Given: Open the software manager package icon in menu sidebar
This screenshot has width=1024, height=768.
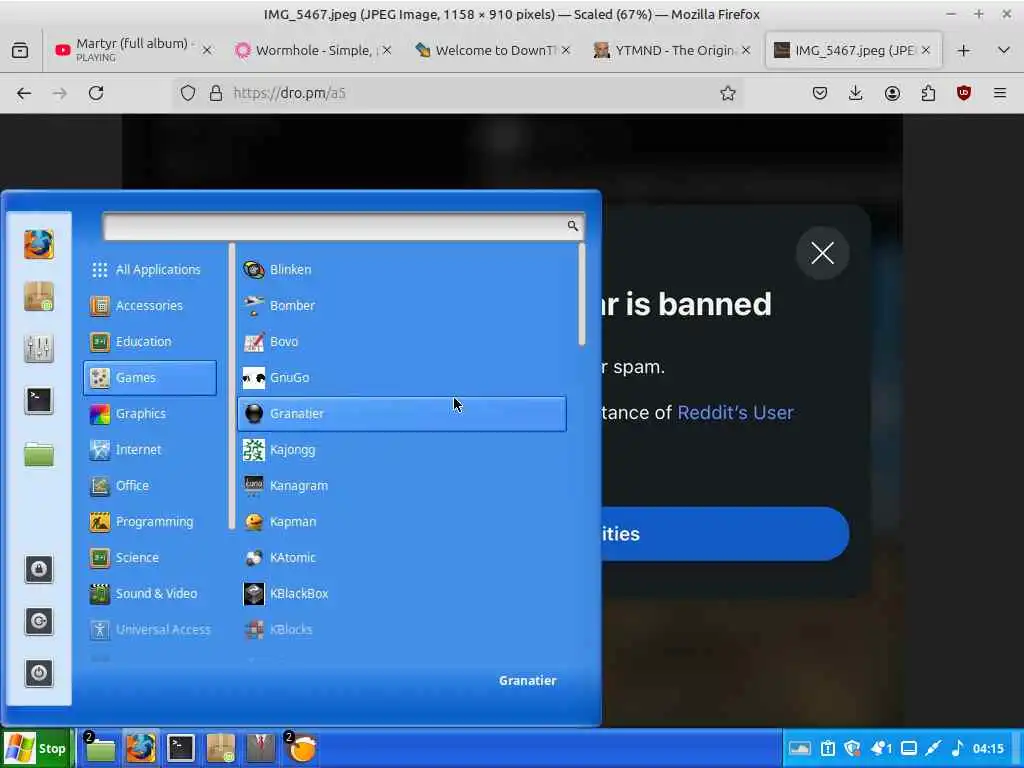Looking at the screenshot, I should (39, 296).
